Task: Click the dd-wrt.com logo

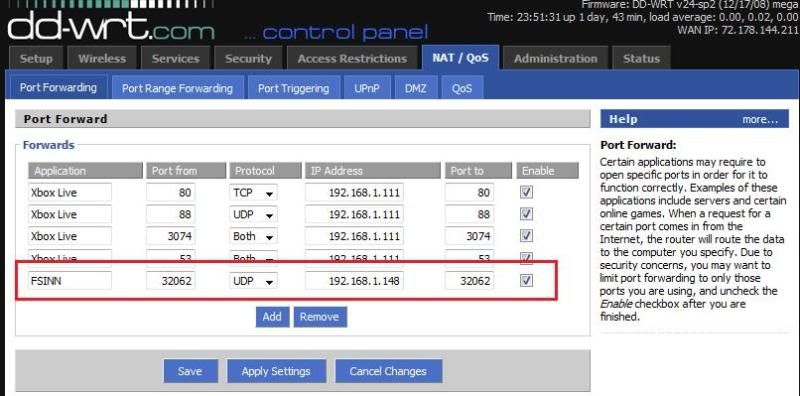Action: point(111,27)
